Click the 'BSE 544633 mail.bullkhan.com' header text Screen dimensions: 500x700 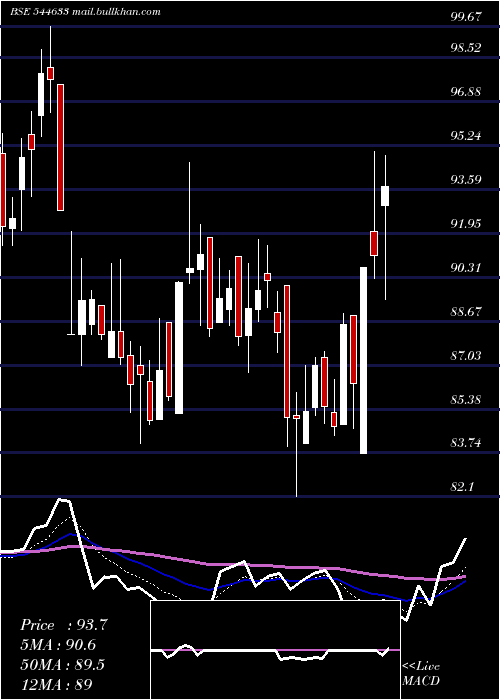coord(85,12)
